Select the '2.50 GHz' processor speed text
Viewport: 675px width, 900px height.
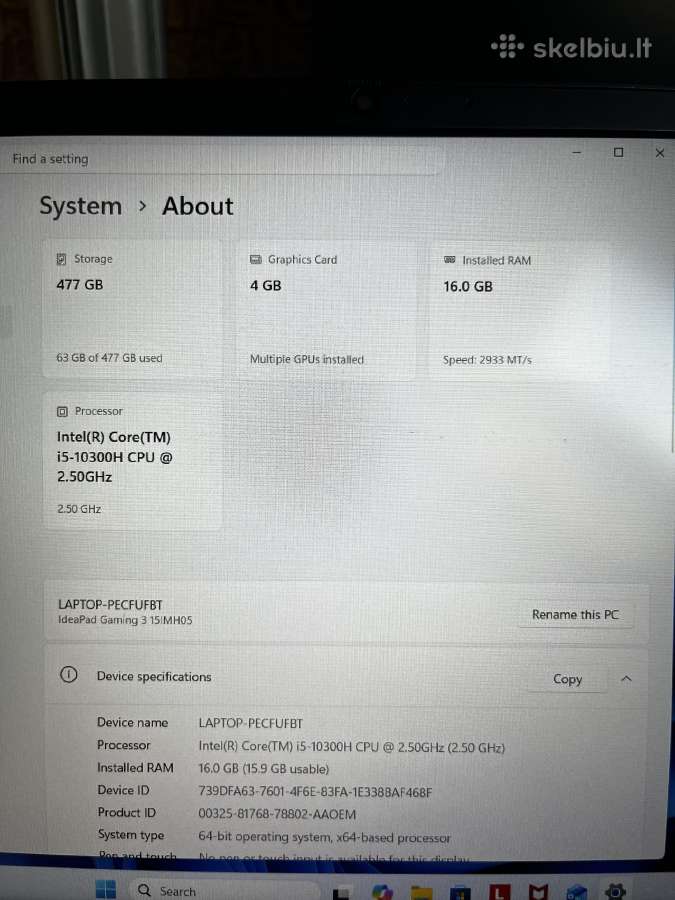[x=79, y=509]
